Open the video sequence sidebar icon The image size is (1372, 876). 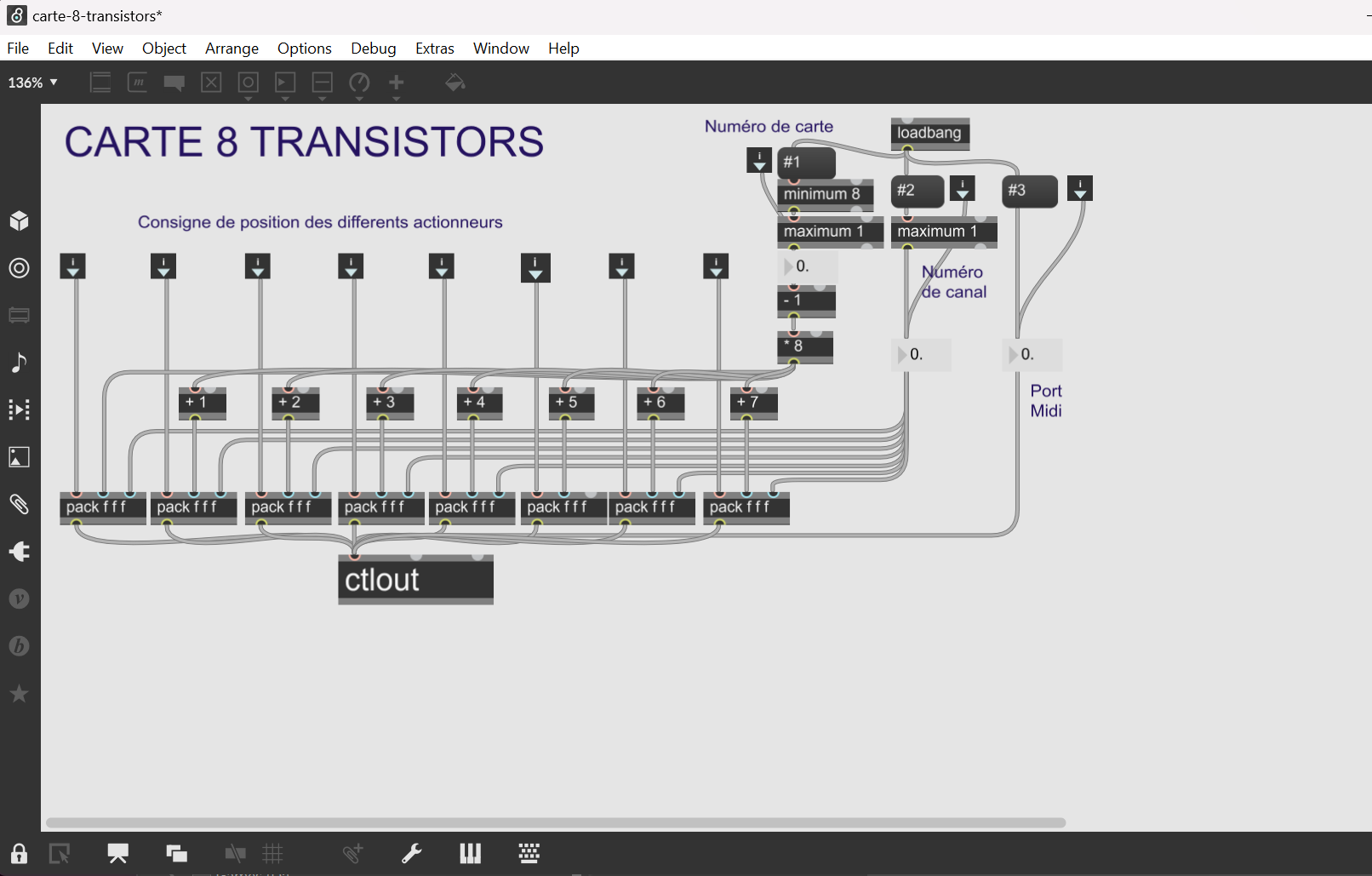[20, 409]
